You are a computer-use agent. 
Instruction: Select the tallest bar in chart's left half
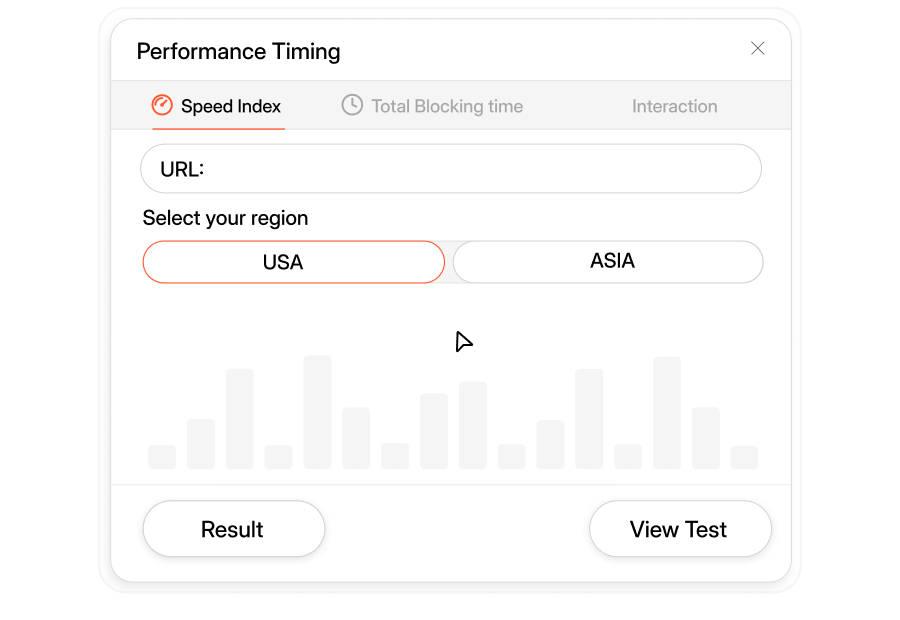coord(317,412)
